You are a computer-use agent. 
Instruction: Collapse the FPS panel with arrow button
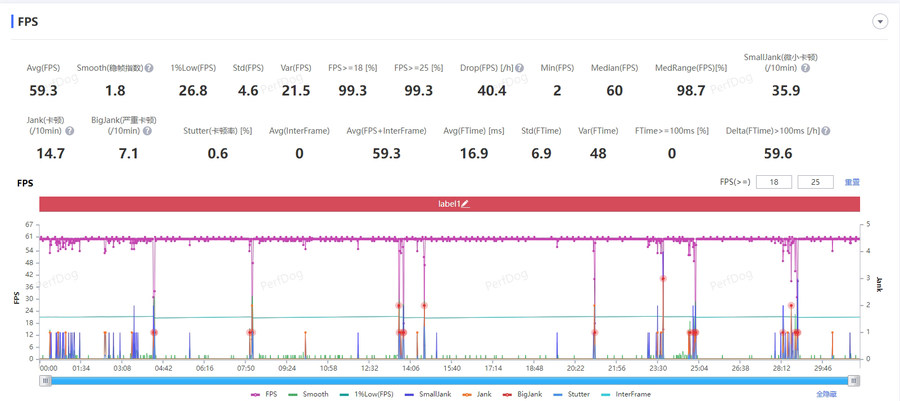click(x=879, y=22)
